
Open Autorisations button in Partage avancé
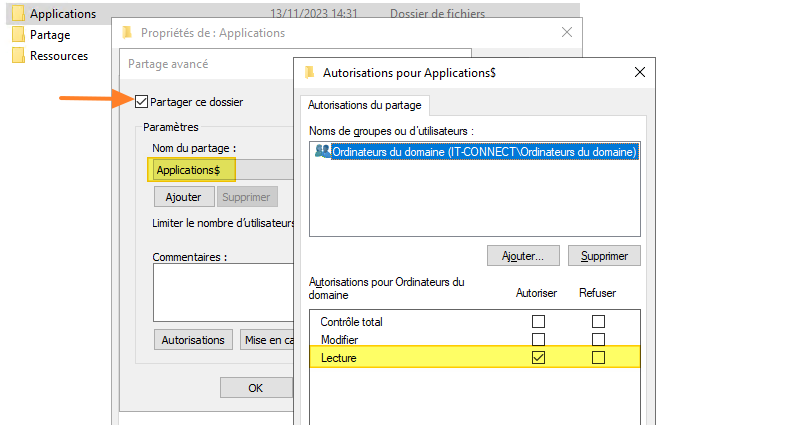193,340
